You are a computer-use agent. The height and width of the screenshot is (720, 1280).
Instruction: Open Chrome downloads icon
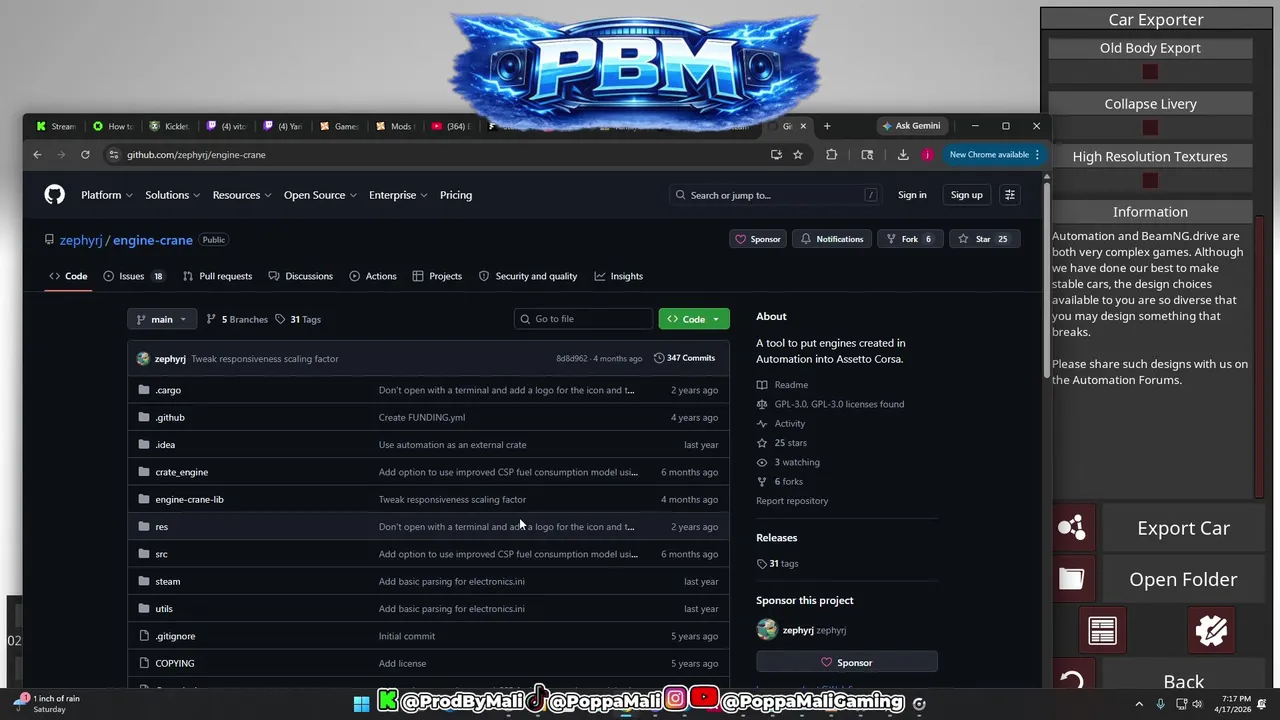coord(903,155)
